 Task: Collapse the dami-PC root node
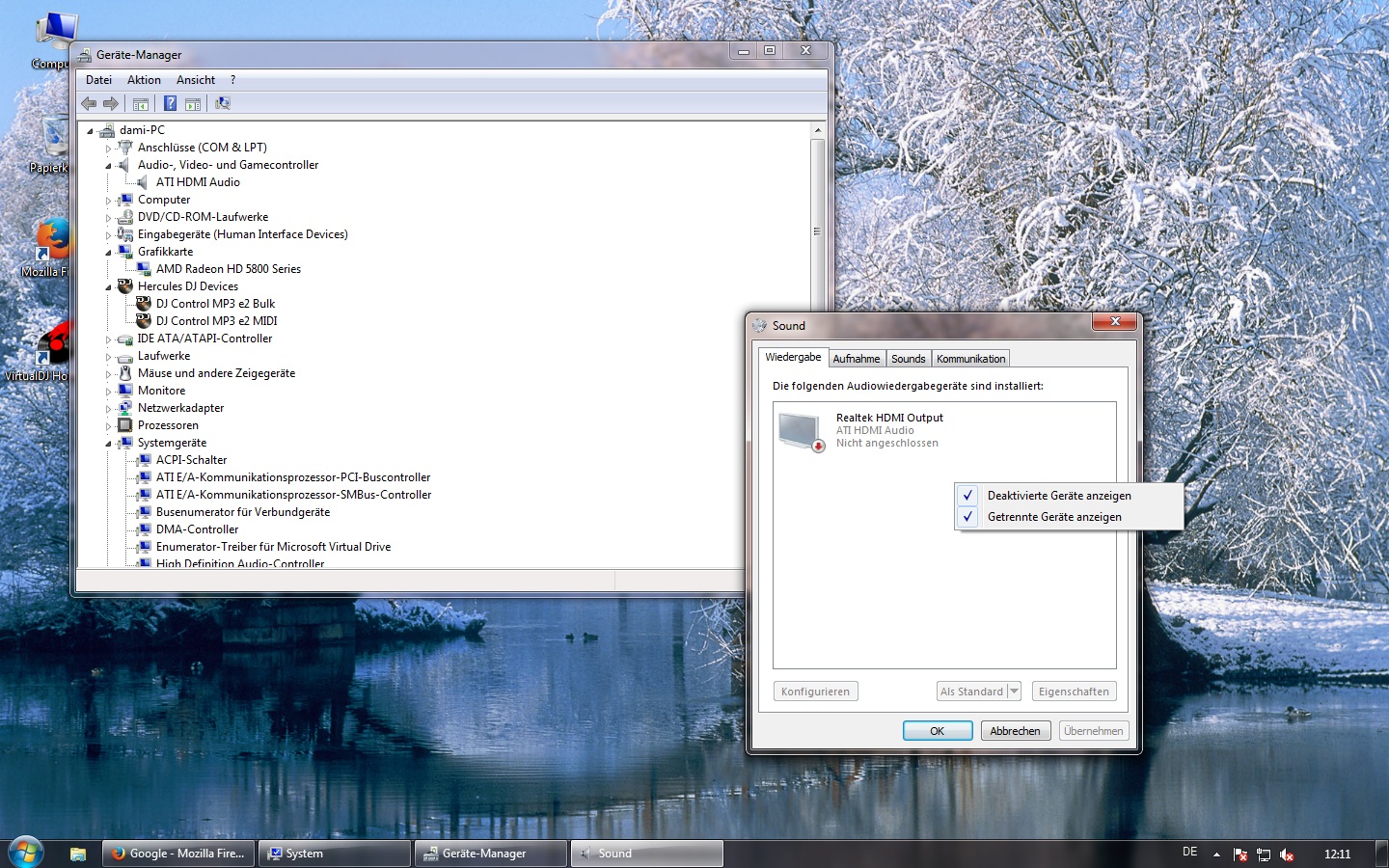pos(90,131)
